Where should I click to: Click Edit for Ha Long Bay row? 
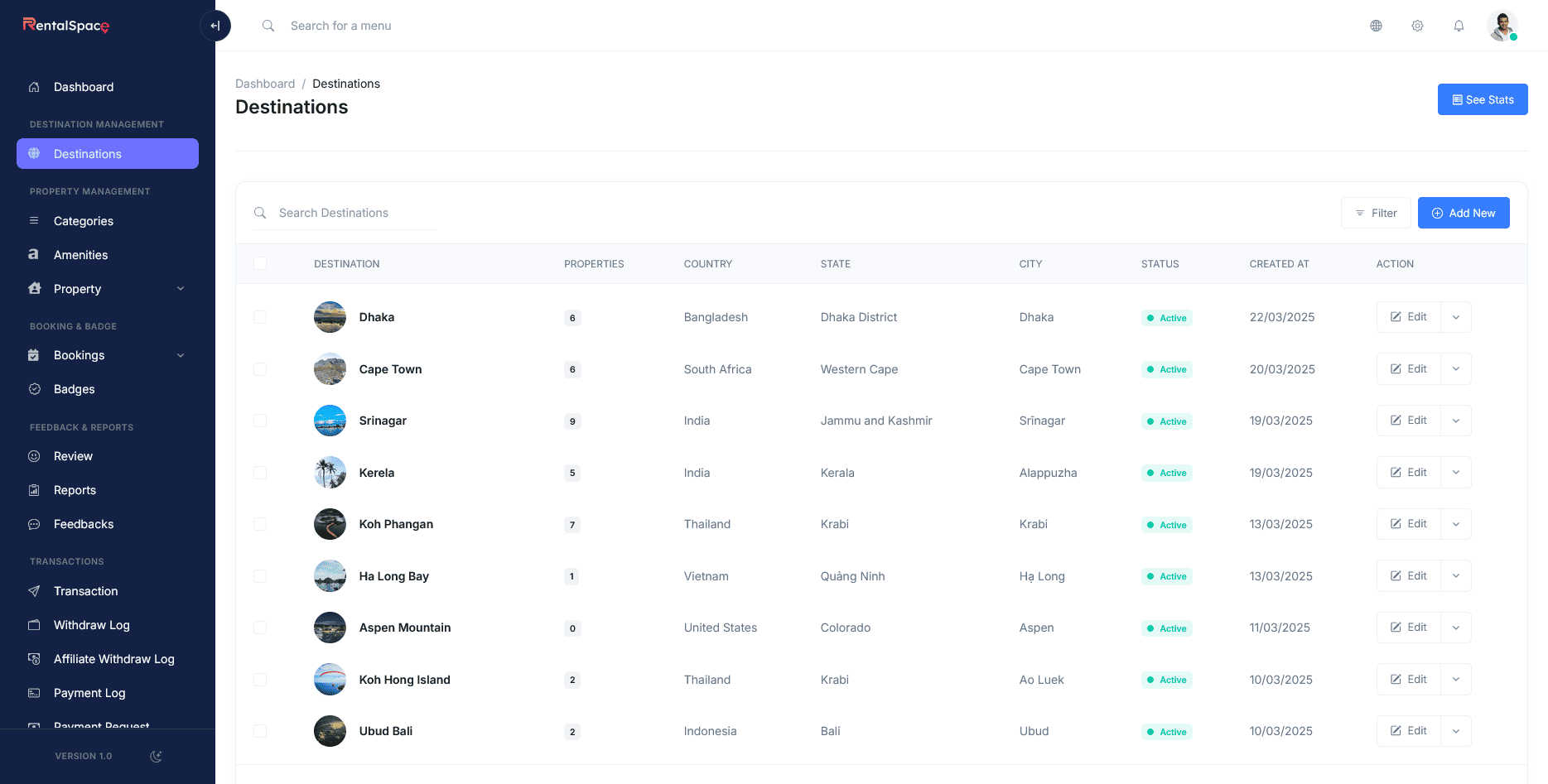(x=1408, y=576)
